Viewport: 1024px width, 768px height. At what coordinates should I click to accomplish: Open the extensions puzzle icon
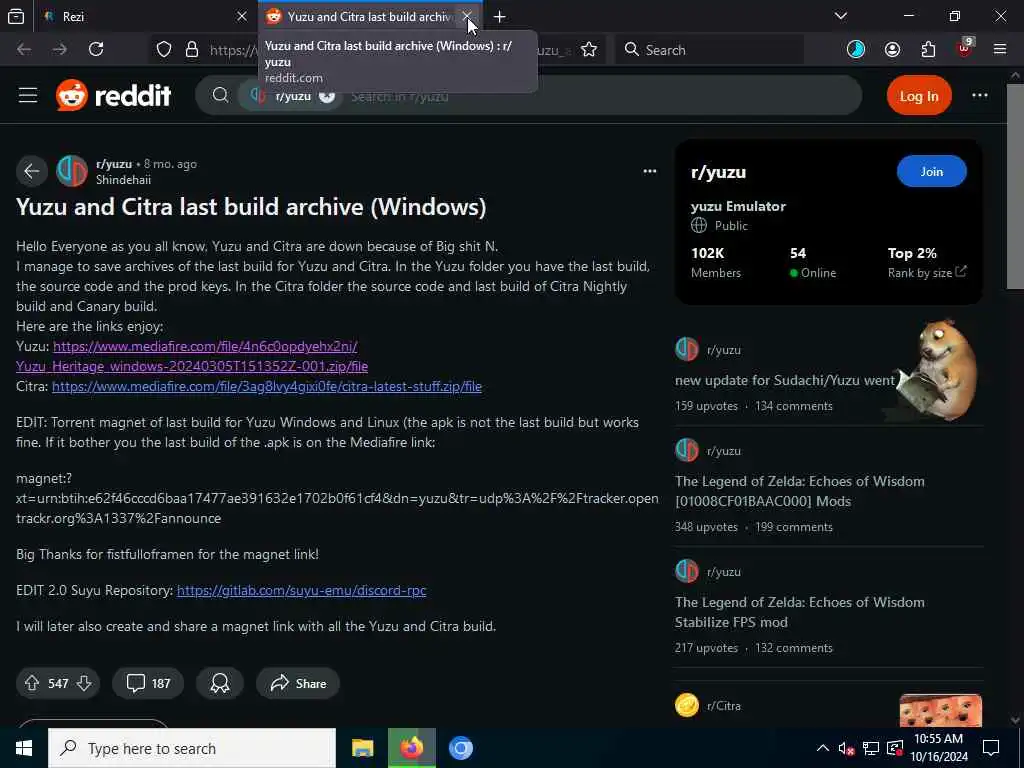pos(928,50)
